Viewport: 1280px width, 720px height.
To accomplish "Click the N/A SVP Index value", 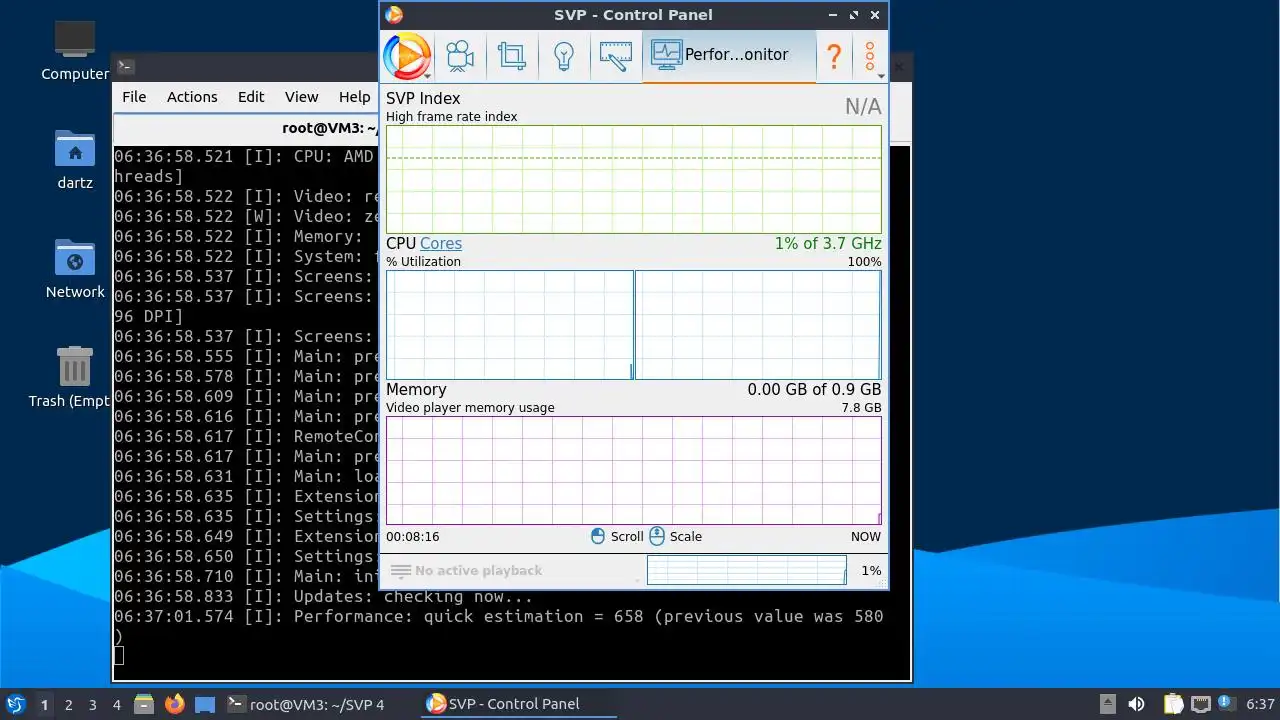I will coord(863,106).
